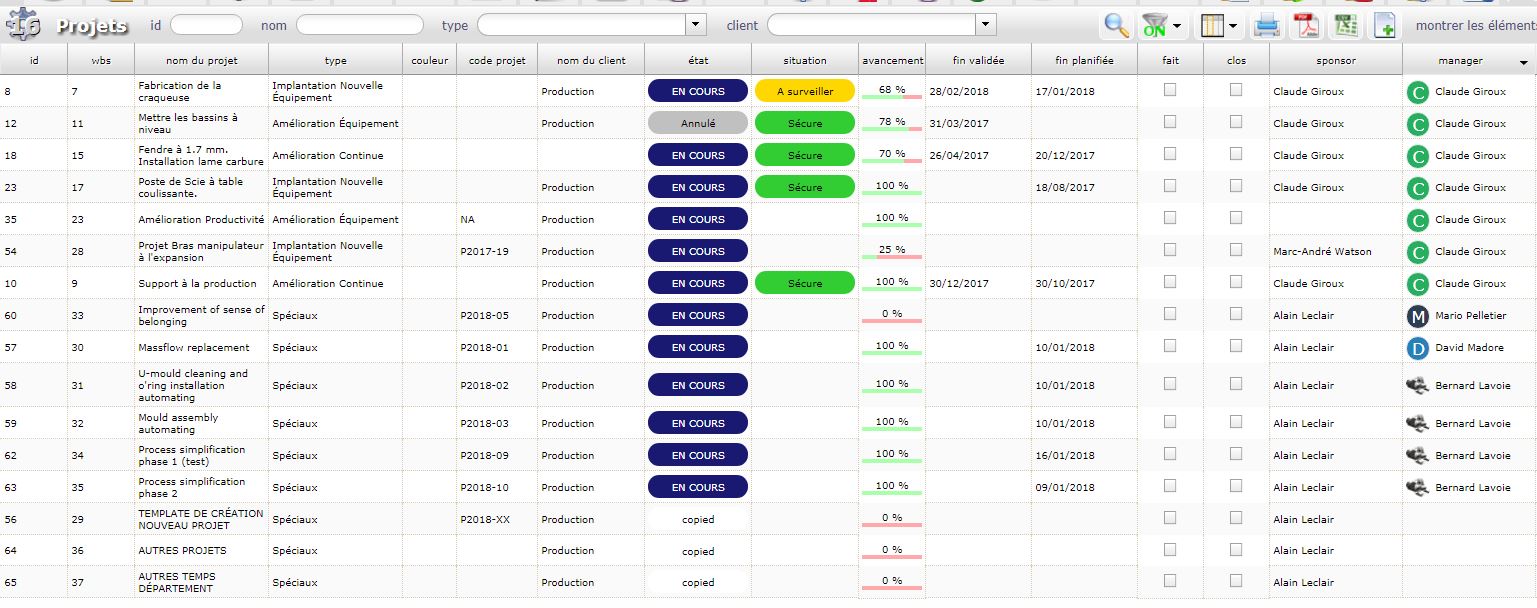The height and width of the screenshot is (608, 1537).
Task: Click the printer icon to print list
Action: click(1267, 26)
